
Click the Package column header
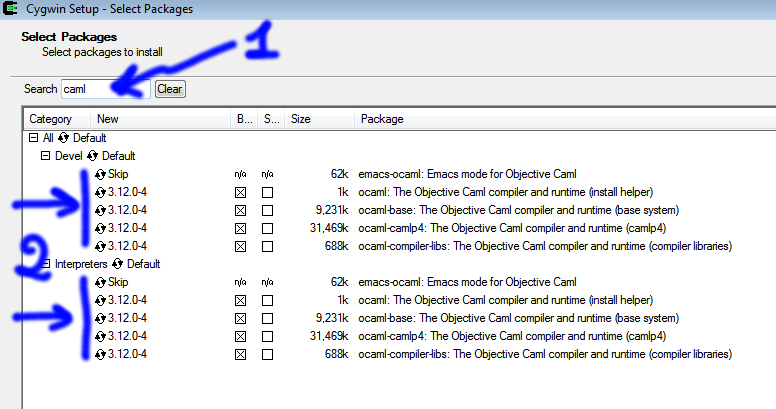pyautogui.click(x=565, y=119)
